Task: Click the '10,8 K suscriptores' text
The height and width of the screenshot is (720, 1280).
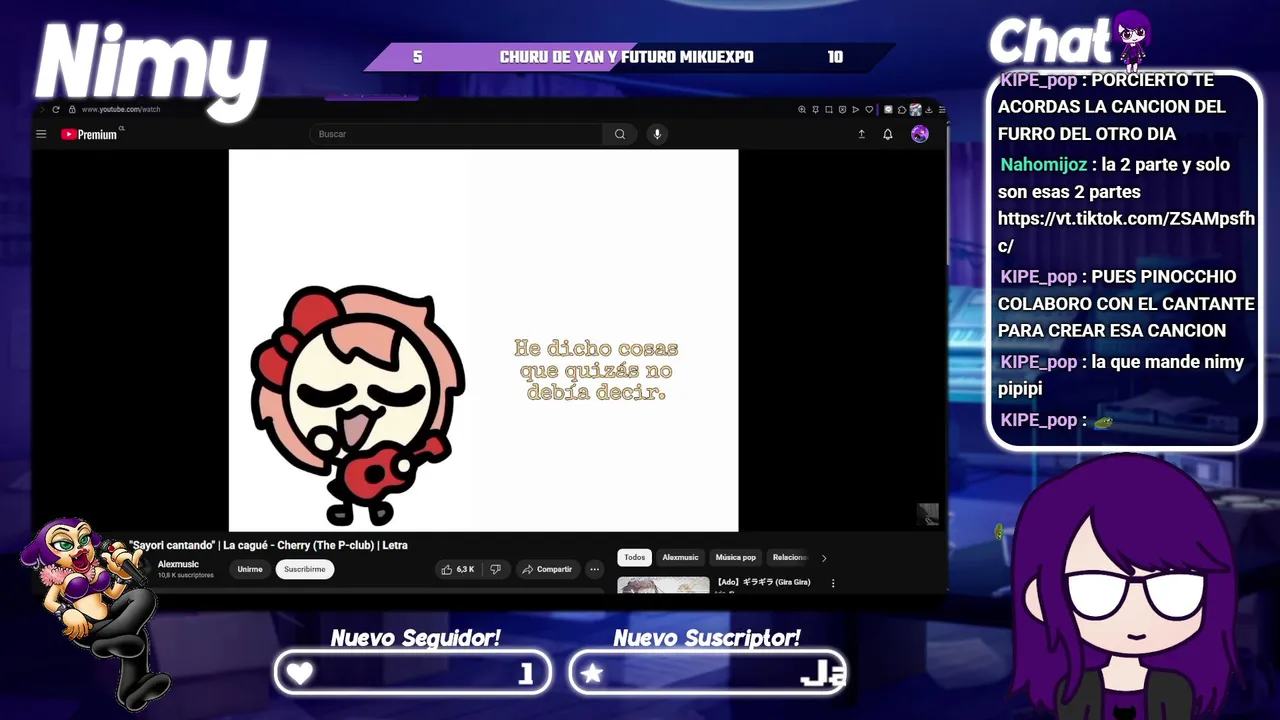Action: (x=186, y=576)
